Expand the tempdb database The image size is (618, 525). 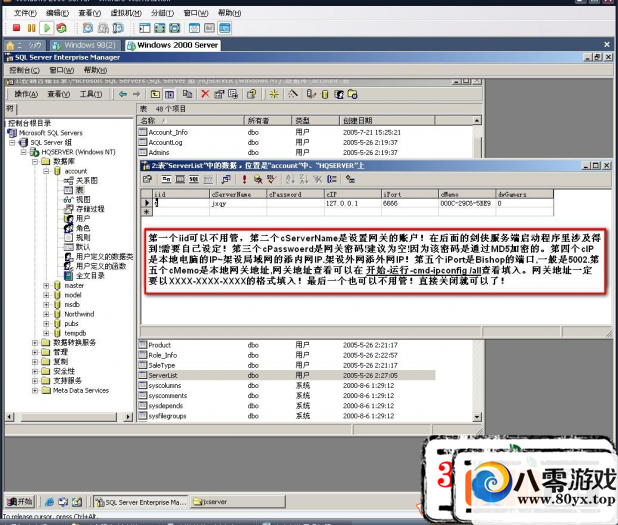point(46,333)
